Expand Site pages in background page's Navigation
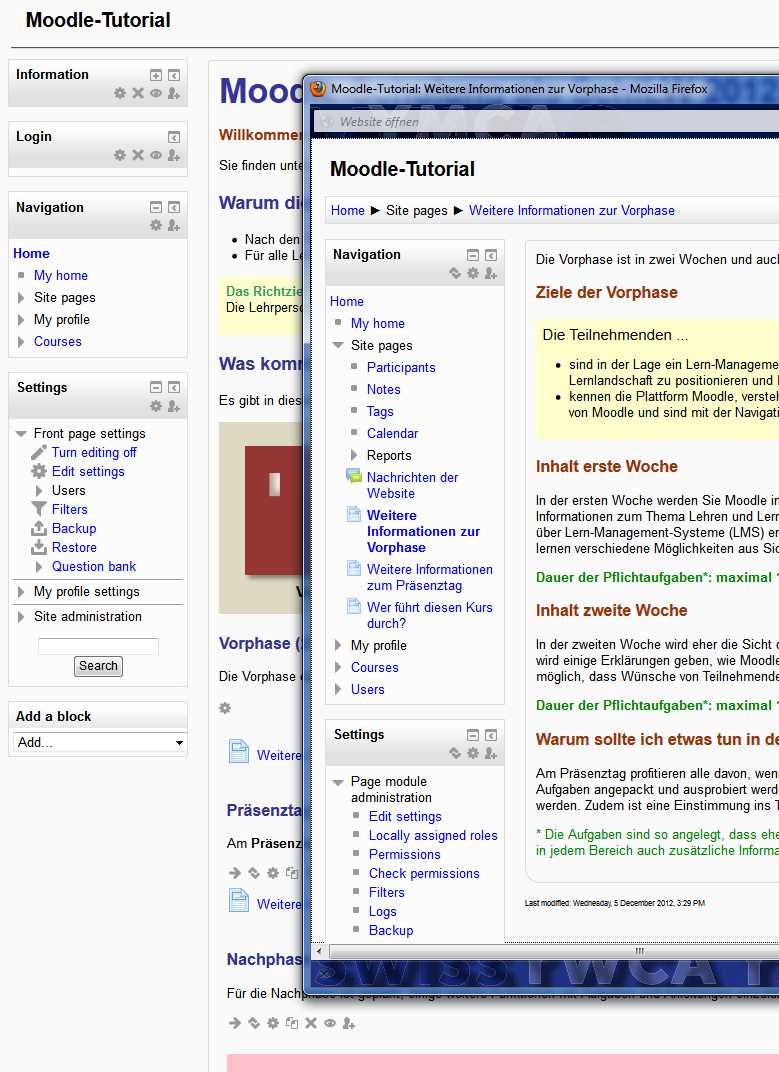The width and height of the screenshot is (779, 1072). (x=21, y=297)
